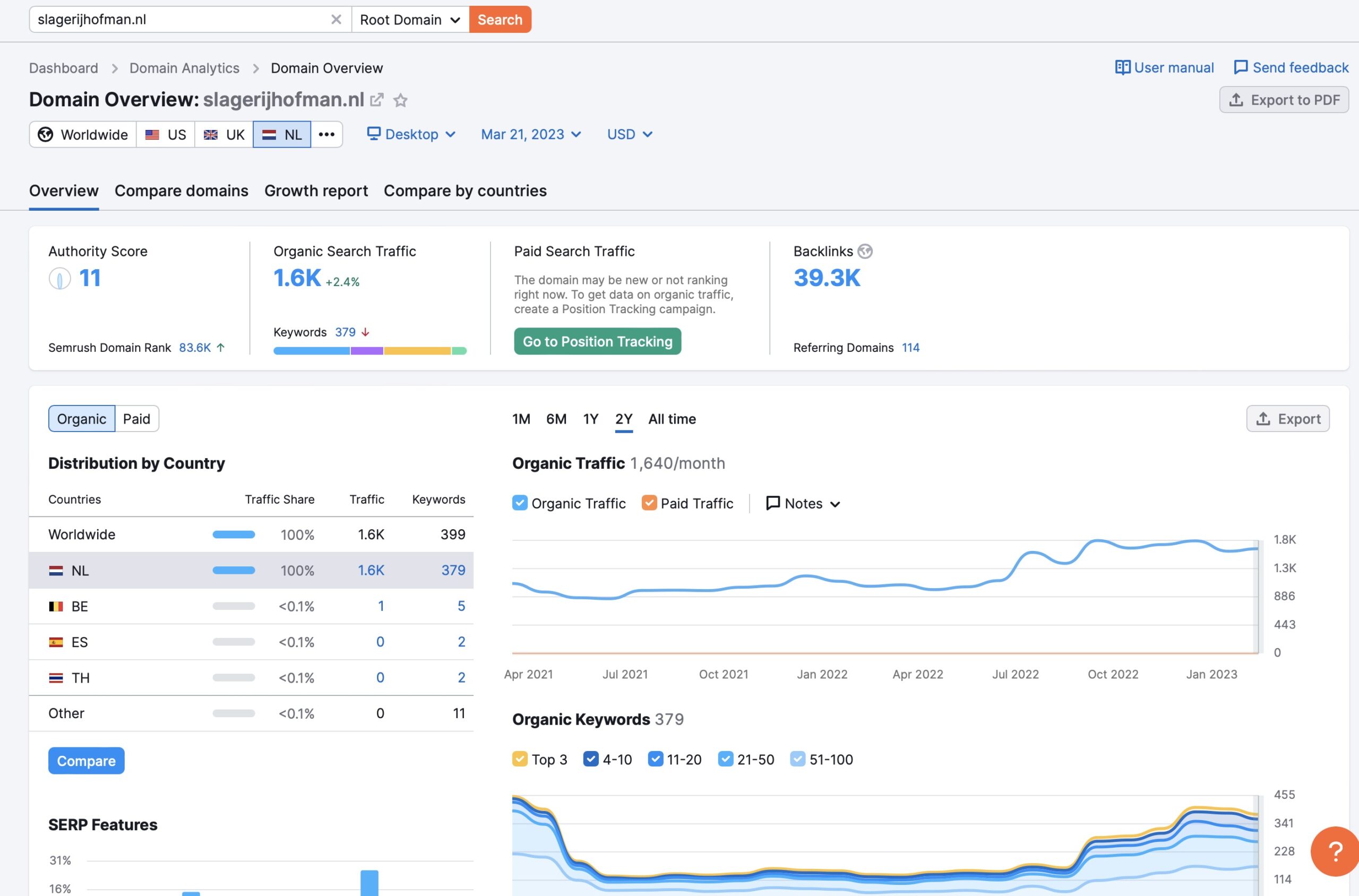This screenshot has width=1359, height=896.
Task: Open the Desktop device dropdown
Action: tap(411, 134)
